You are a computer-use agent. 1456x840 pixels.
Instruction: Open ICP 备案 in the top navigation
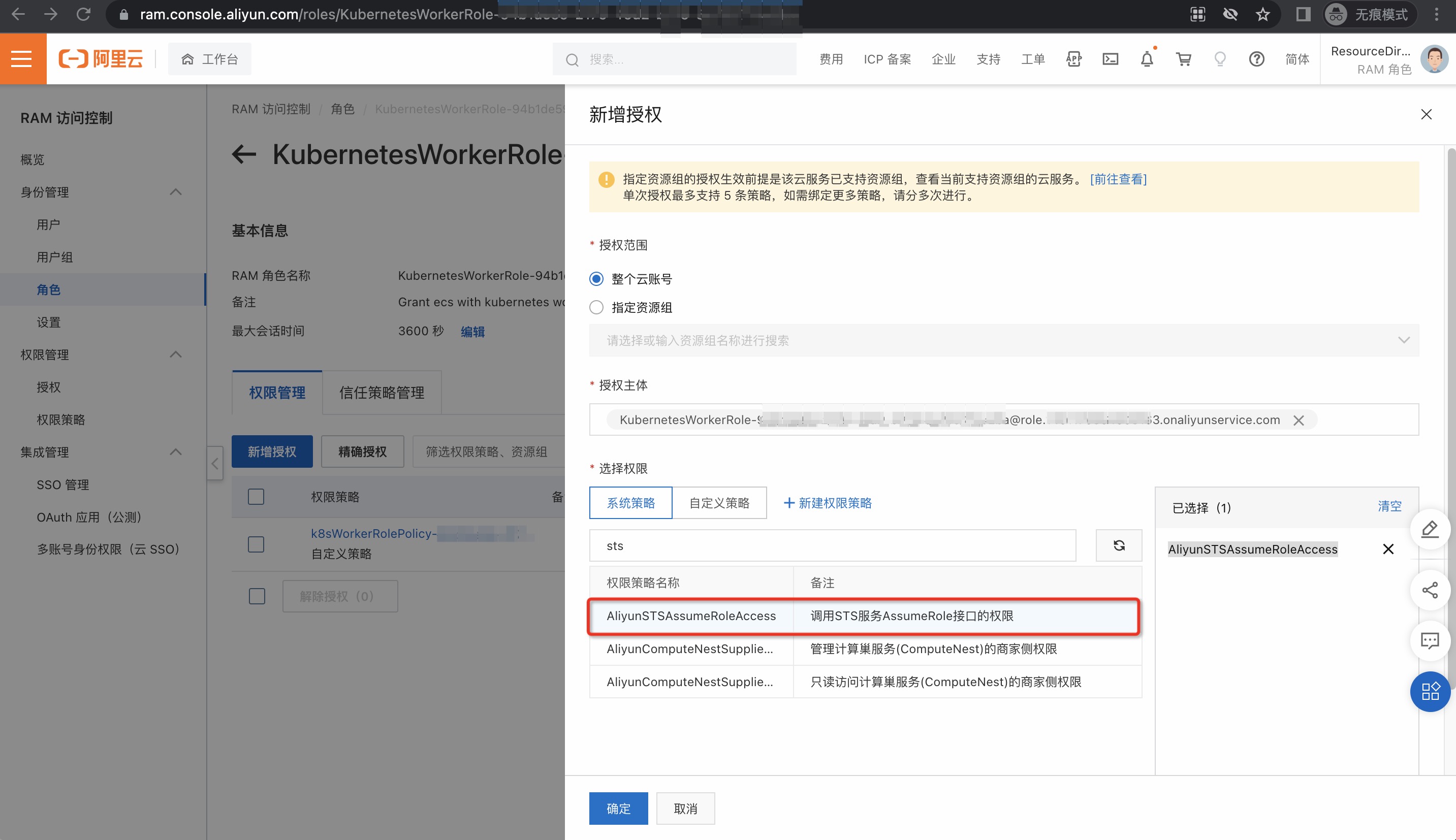pyautogui.click(x=887, y=59)
